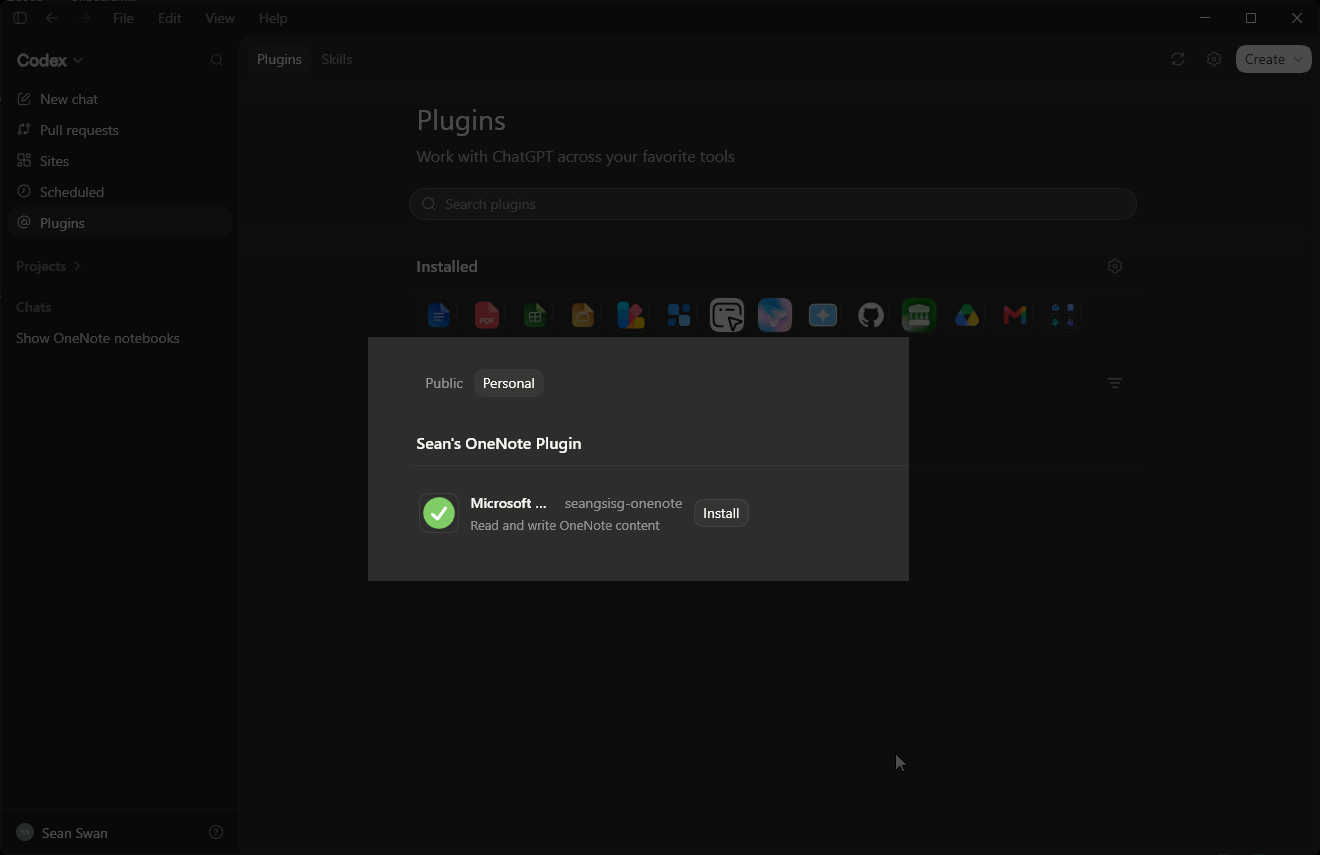Viewport: 1320px width, 855px height.
Task: Open Pull requests in sidebar
Action: 120,130
